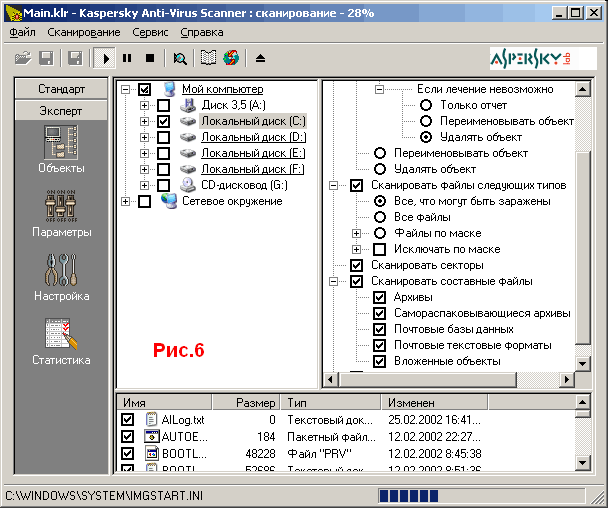Expand Диск 3,5 (A:) node

[144, 105]
